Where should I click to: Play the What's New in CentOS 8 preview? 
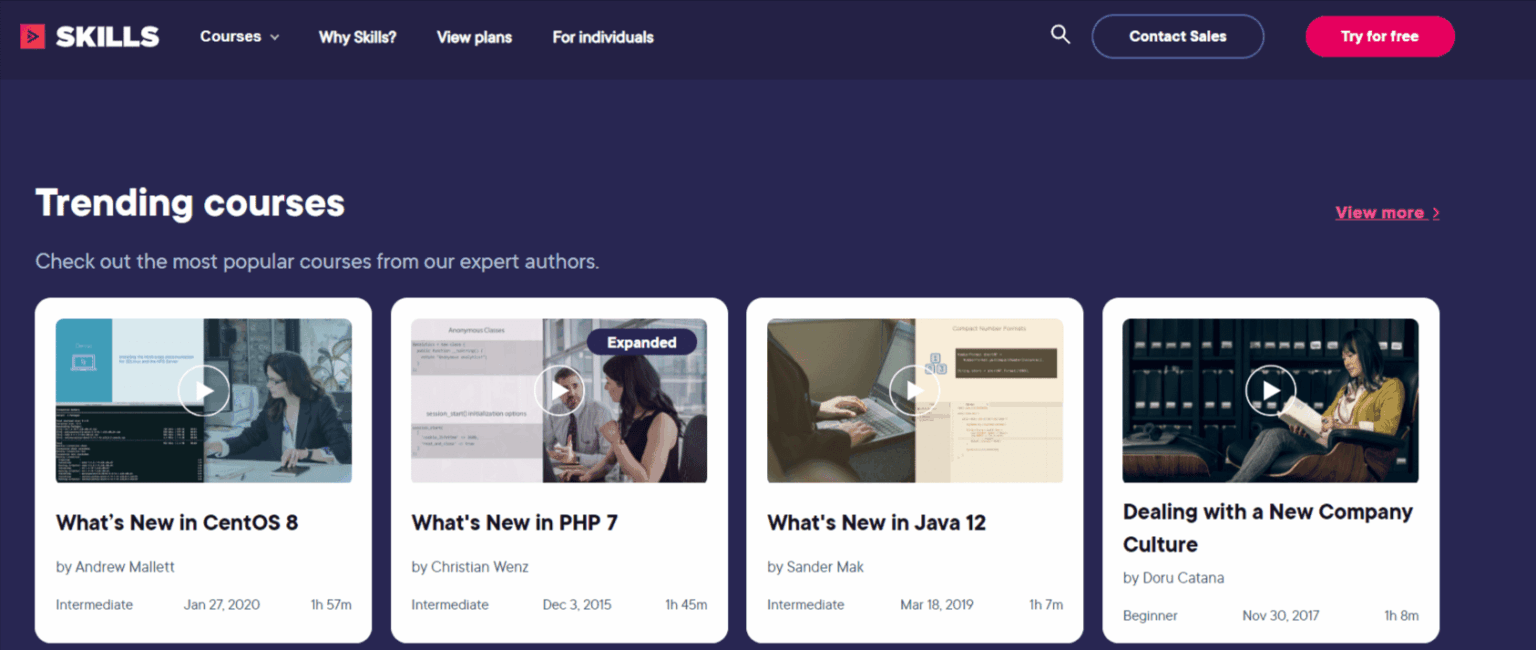tap(204, 390)
